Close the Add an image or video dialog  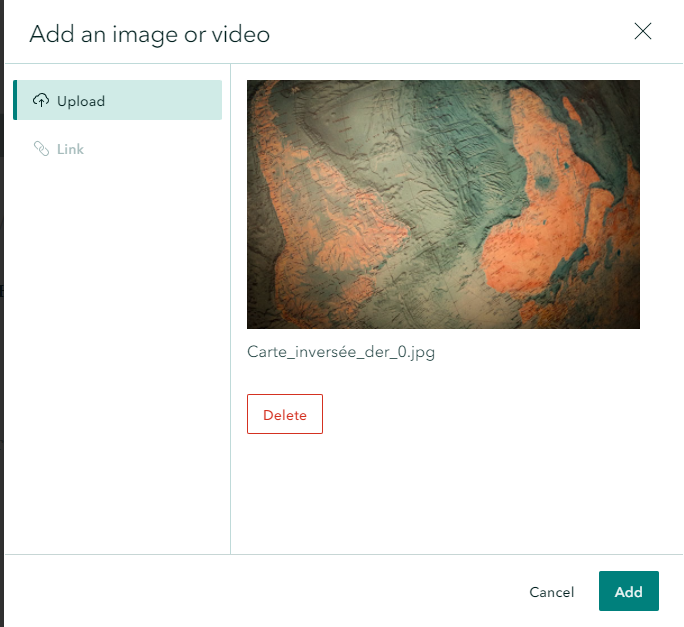point(643,31)
